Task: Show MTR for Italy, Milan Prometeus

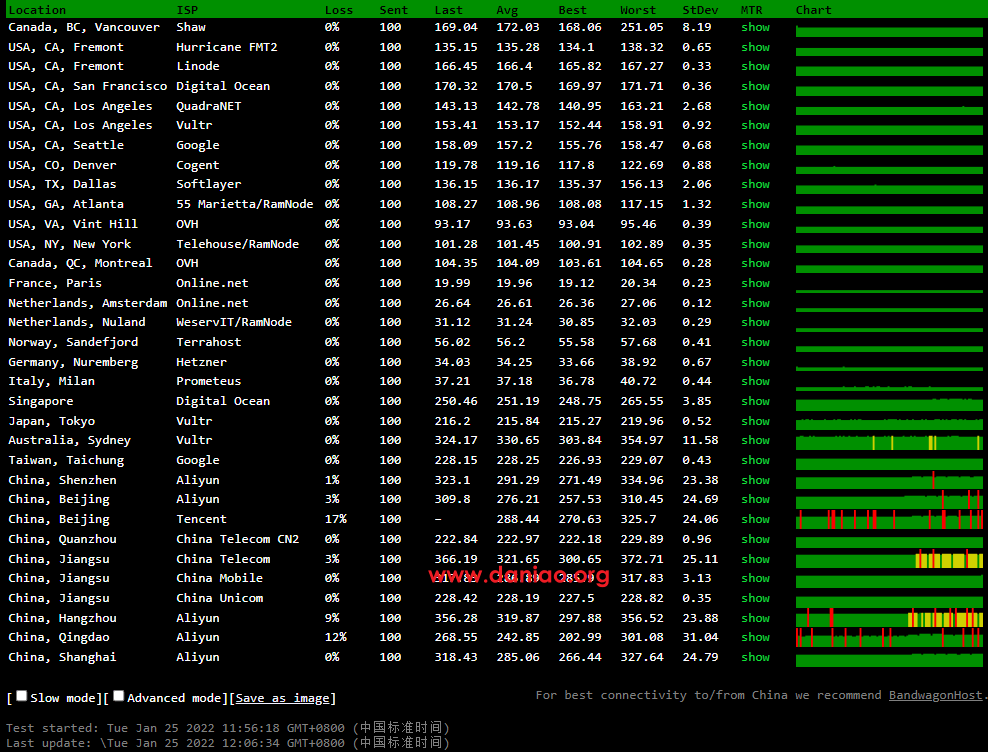Action: pyautogui.click(x=755, y=381)
